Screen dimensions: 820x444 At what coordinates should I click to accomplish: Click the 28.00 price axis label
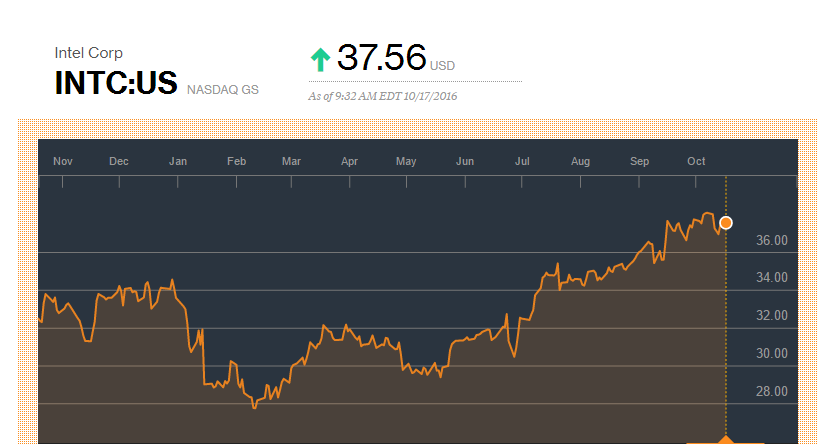tap(772, 391)
